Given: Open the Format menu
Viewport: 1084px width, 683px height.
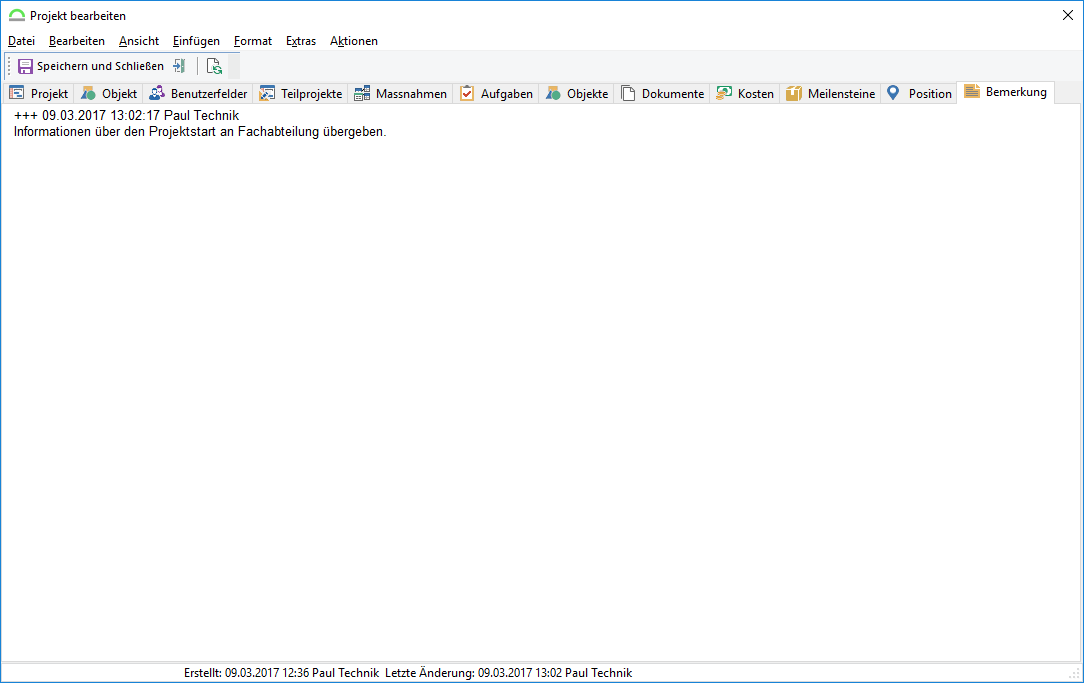Looking at the screenshot, I should 253,41.
